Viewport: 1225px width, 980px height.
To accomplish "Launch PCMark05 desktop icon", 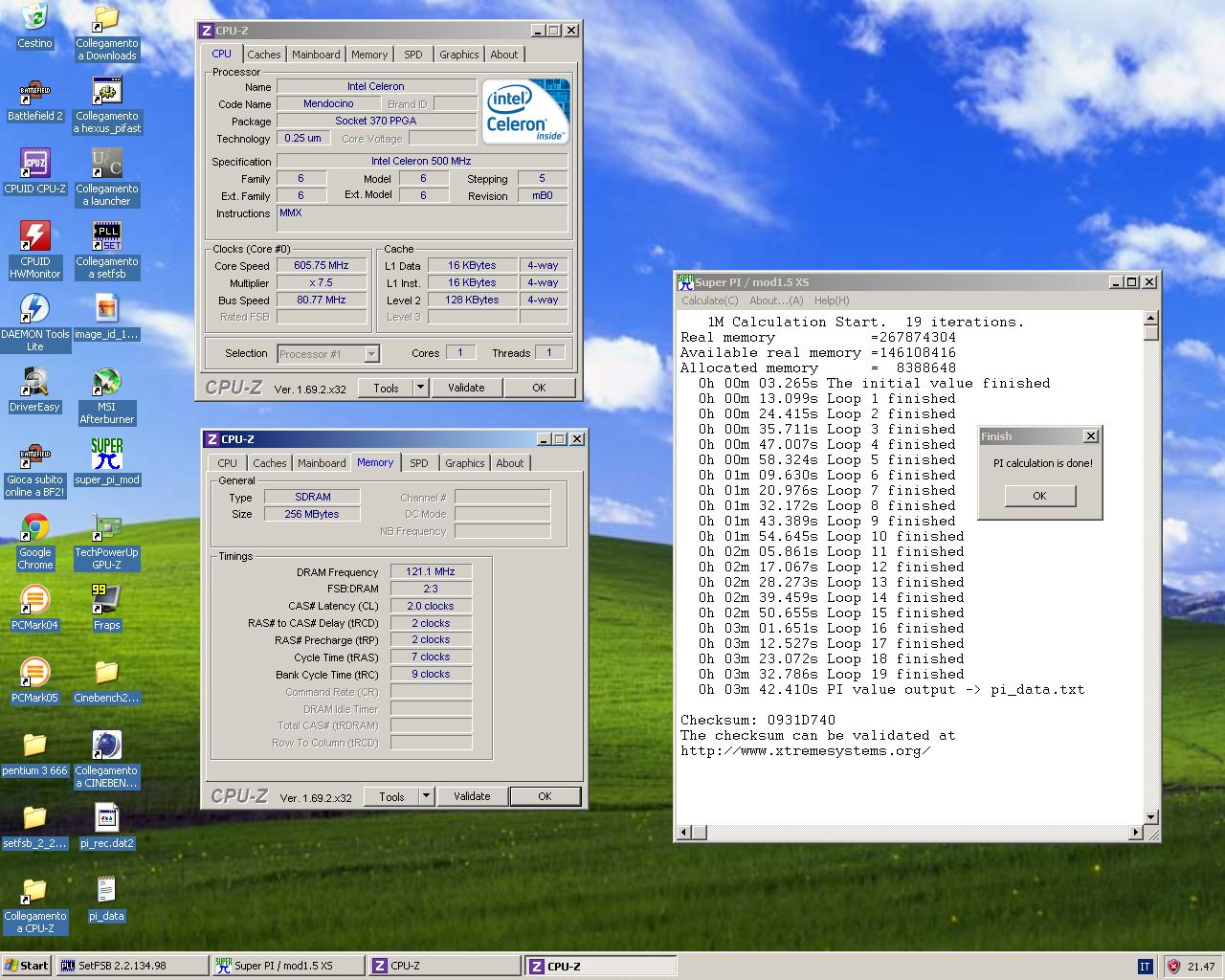I will point(35,681).
